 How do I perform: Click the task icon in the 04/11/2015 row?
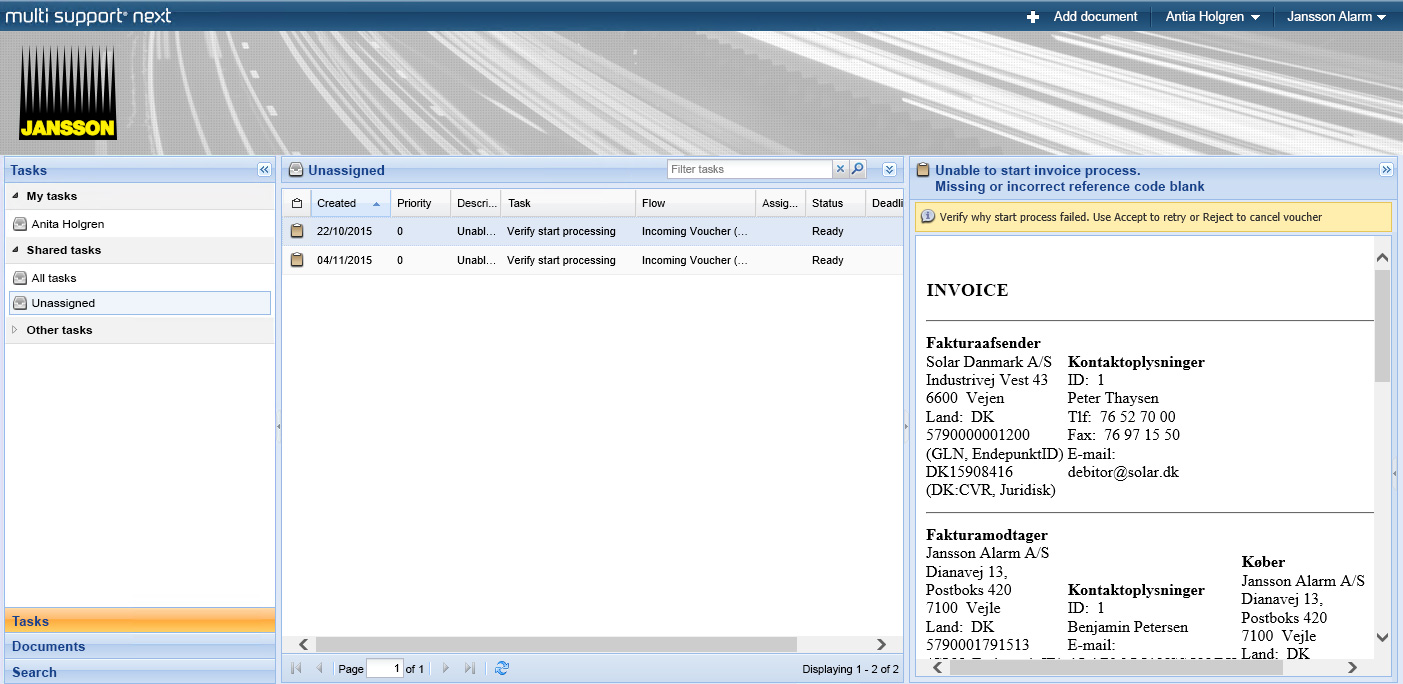(x=296, y=260)
